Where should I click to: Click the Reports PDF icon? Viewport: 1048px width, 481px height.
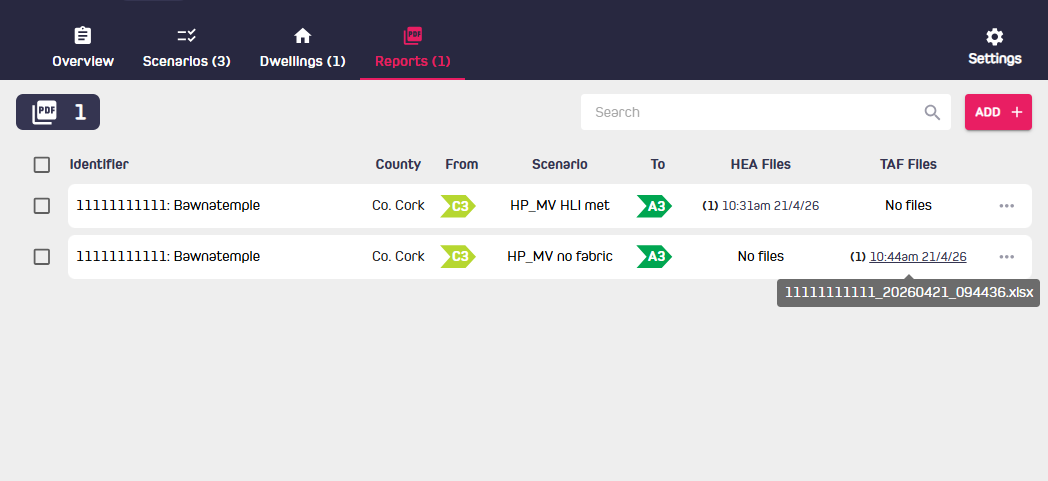pyautogui.click(x=413, y=35)
